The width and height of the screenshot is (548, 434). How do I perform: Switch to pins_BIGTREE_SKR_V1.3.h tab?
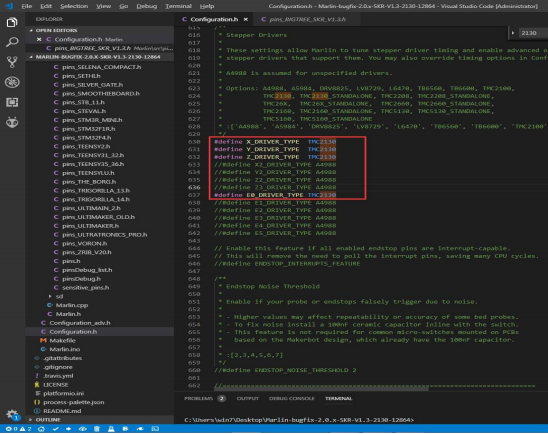[304, 20]
